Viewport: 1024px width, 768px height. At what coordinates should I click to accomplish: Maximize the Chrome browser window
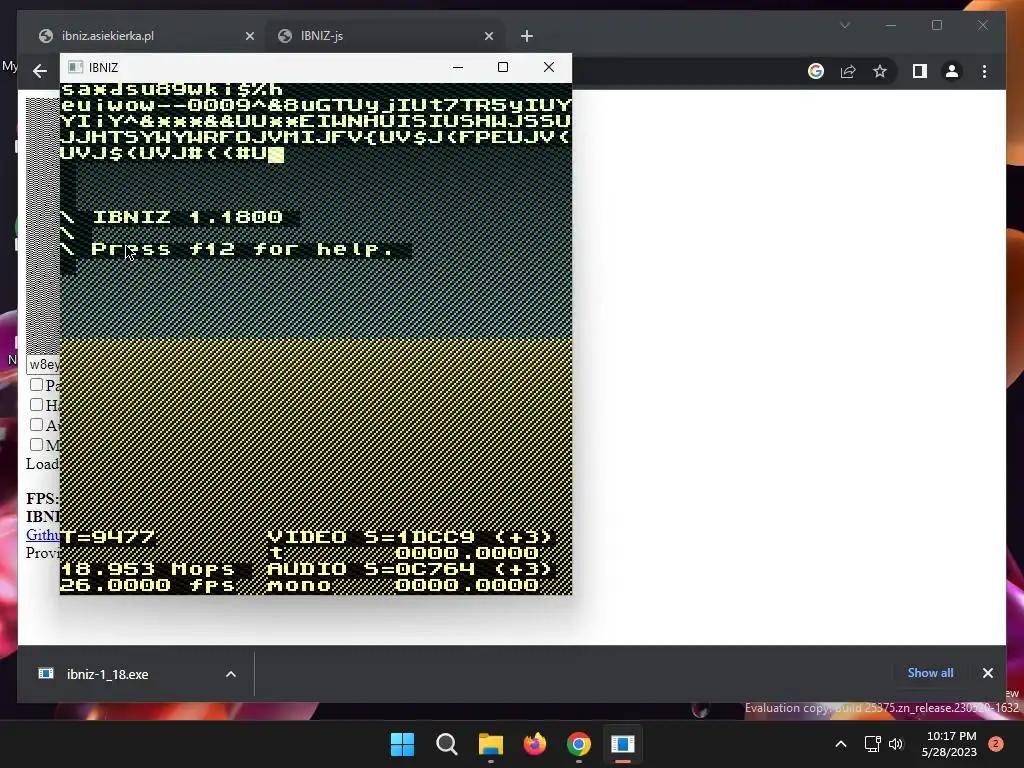point(937,25)
